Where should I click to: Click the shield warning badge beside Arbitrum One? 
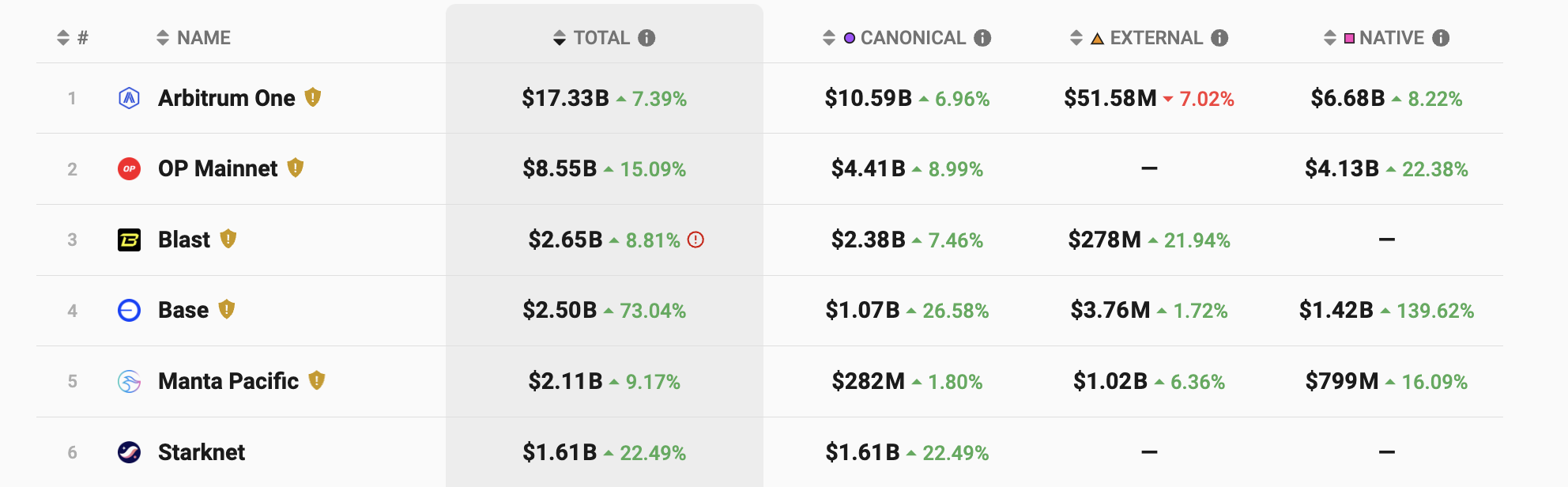pos(313,97)
